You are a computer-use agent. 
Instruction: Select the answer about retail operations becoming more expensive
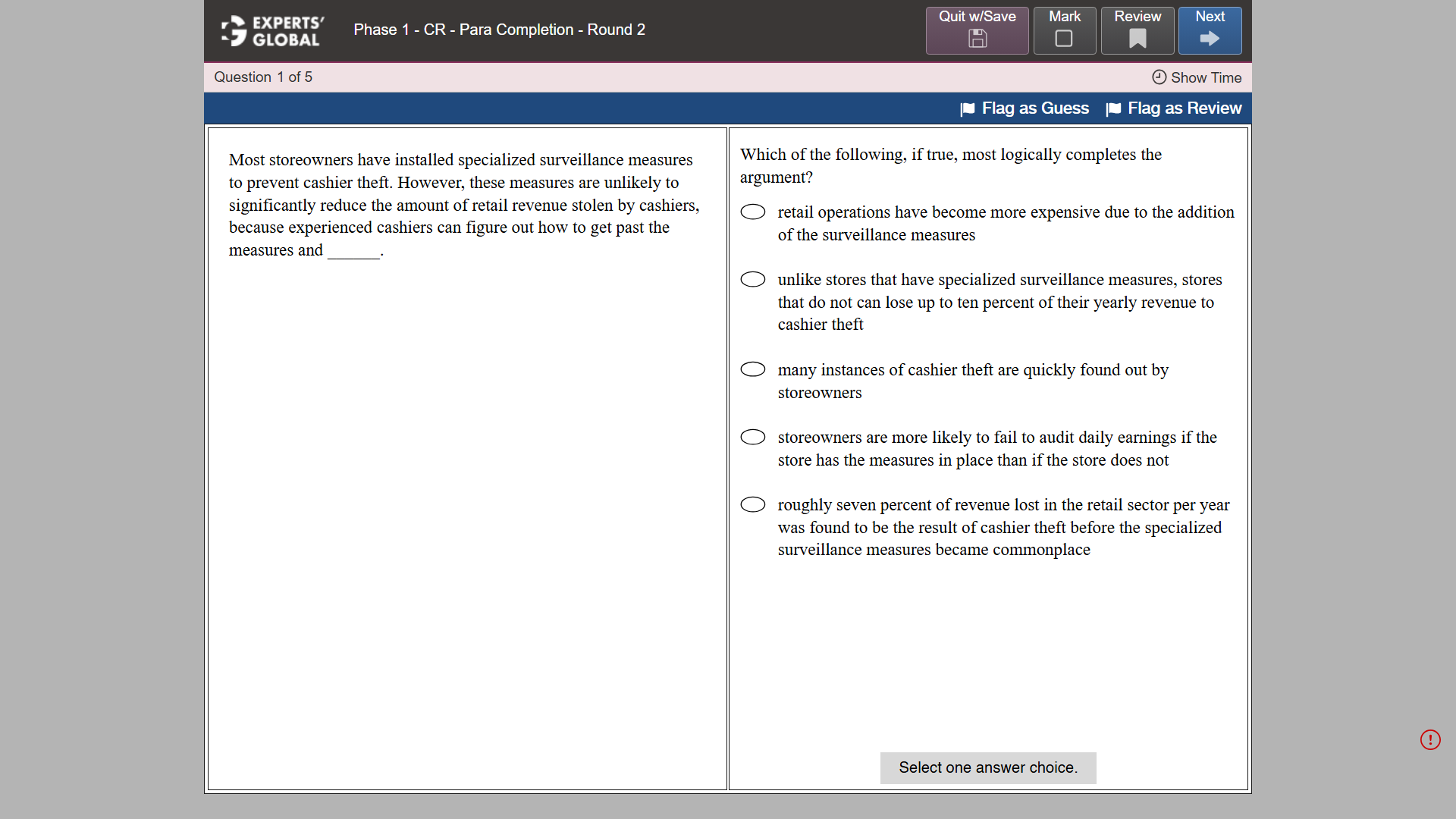pos(753,212)
